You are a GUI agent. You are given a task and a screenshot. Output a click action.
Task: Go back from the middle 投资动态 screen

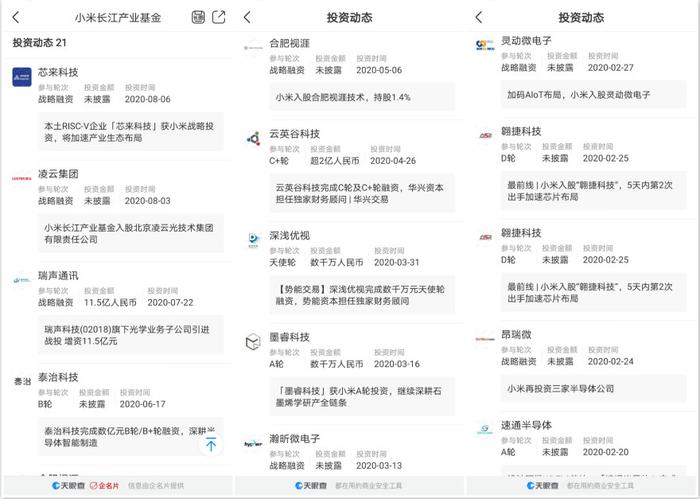pyautogui.click(x=247, y=17)
